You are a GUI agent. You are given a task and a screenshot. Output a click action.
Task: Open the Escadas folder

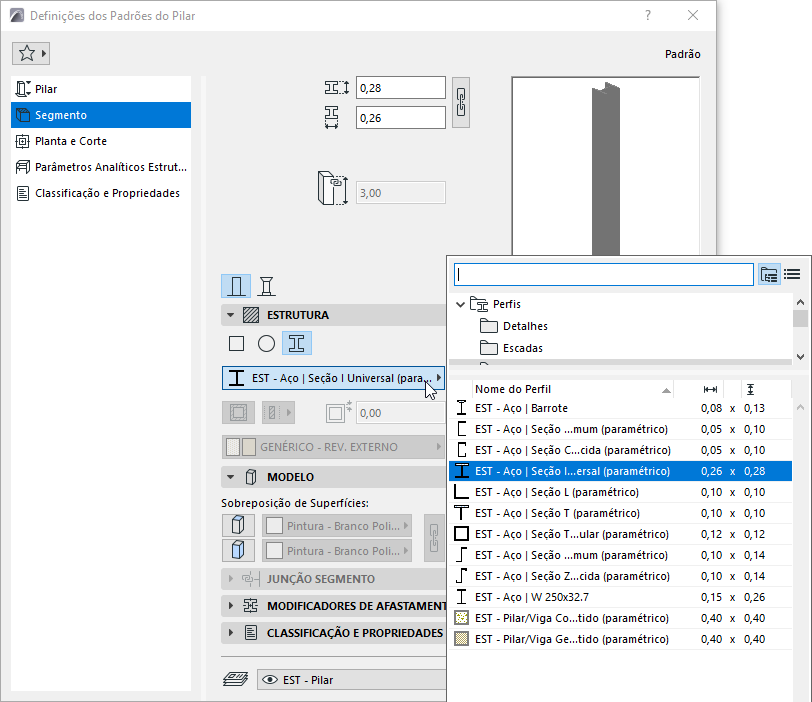(x=523, y=348)
